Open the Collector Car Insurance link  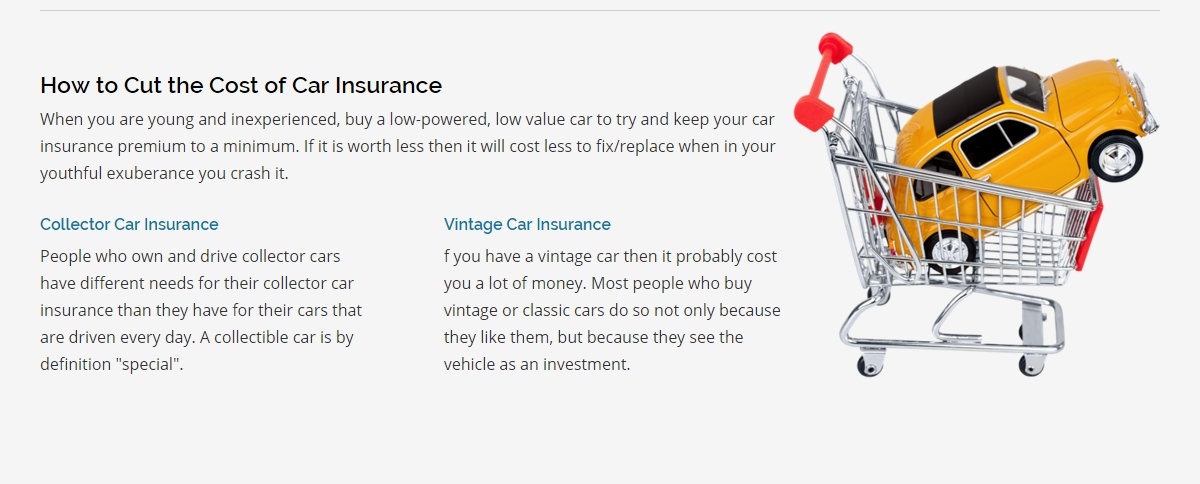pyautogui.click(x=129, y=224)
